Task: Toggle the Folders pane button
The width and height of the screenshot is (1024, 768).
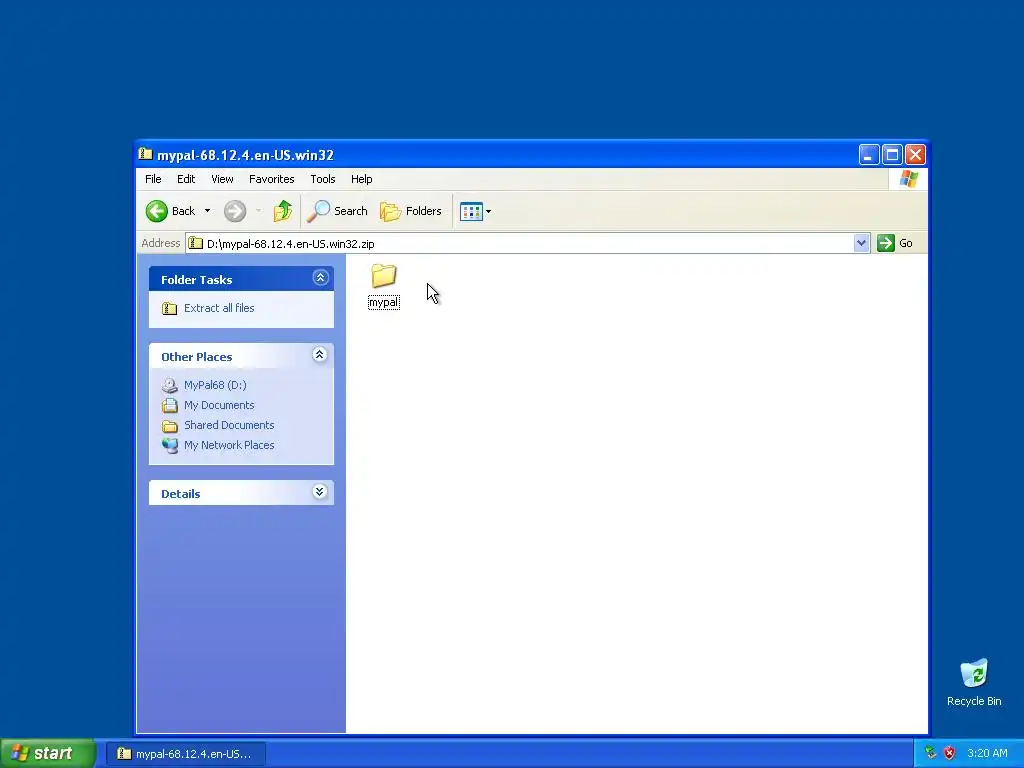Action: pos(411,211)
